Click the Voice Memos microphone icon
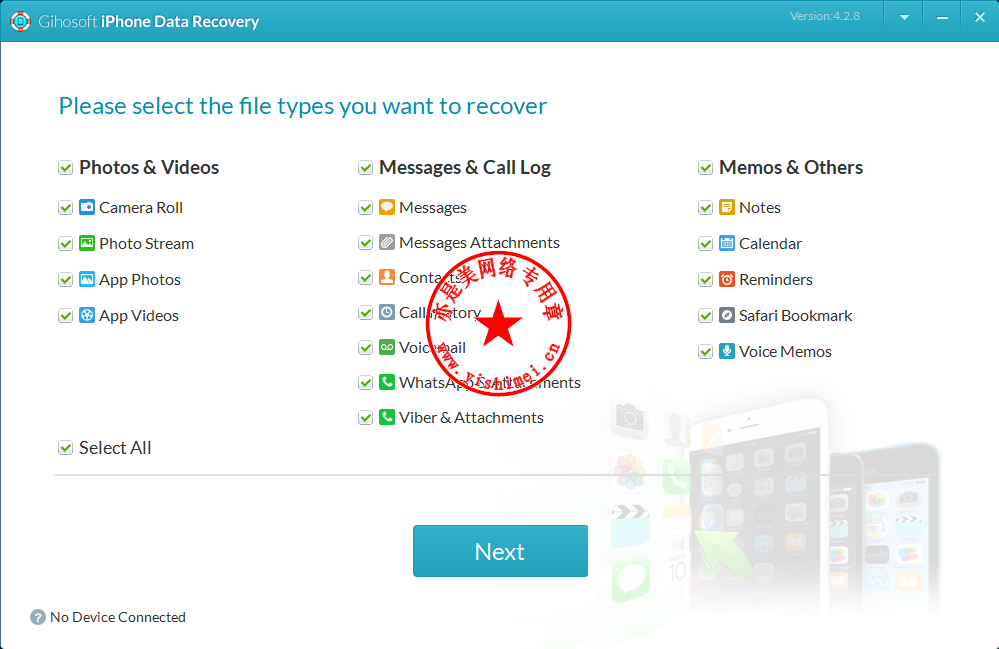Screen dimensions: 999x649 (x=727, y=351)
